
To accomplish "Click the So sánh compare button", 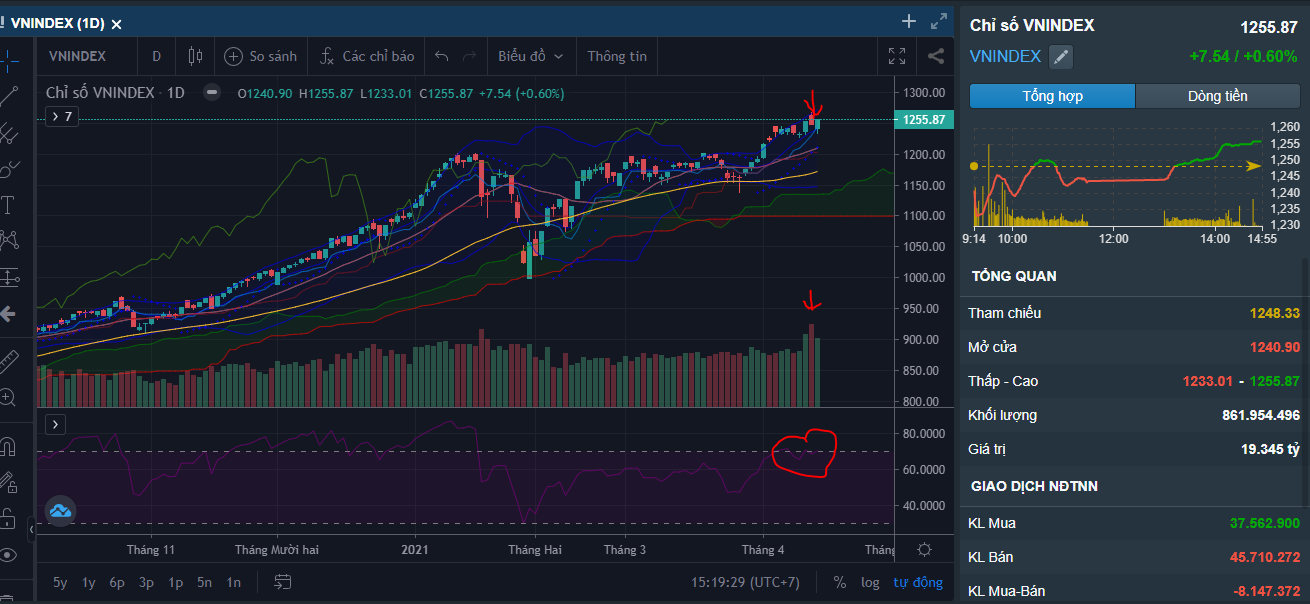I will (261, 56).
